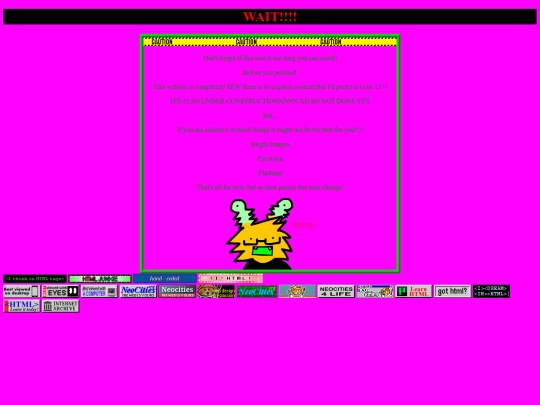Viewport: 540px width, 405px height.
Task: Select the 'viewed with EYES' badge
Action: tap(60, 291)
